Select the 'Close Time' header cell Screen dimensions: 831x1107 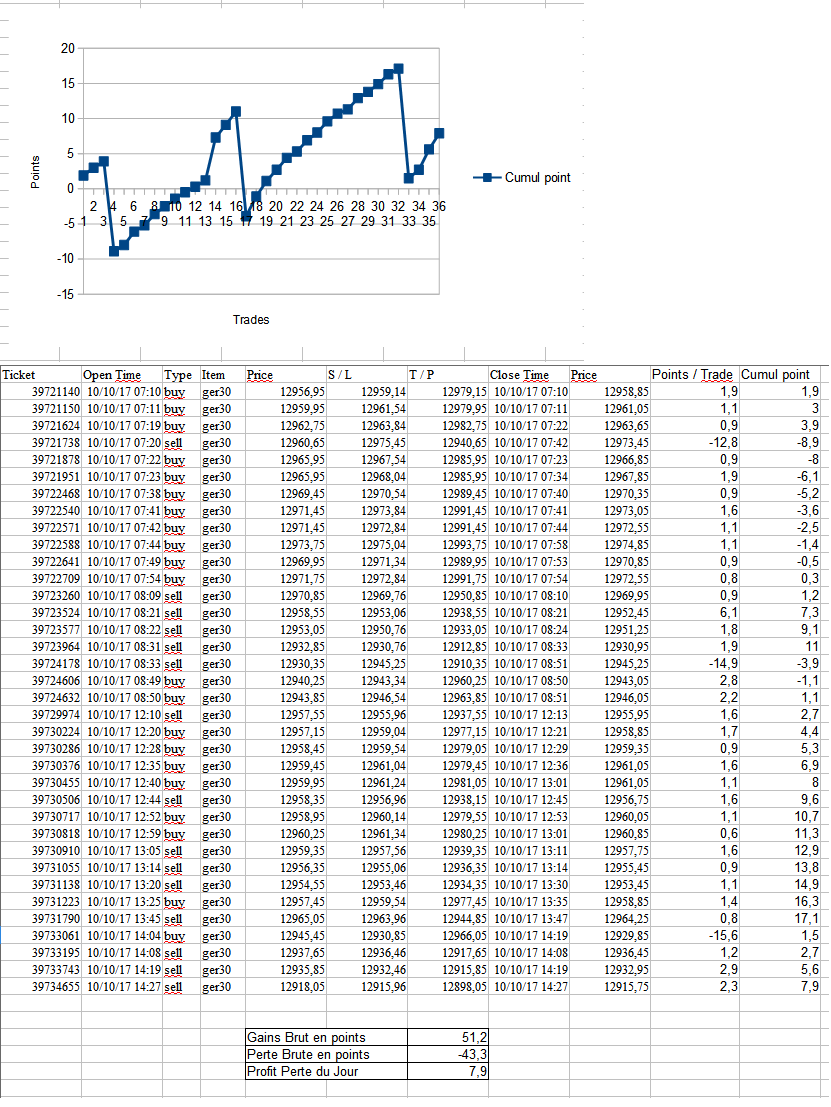tap(529, 375)
